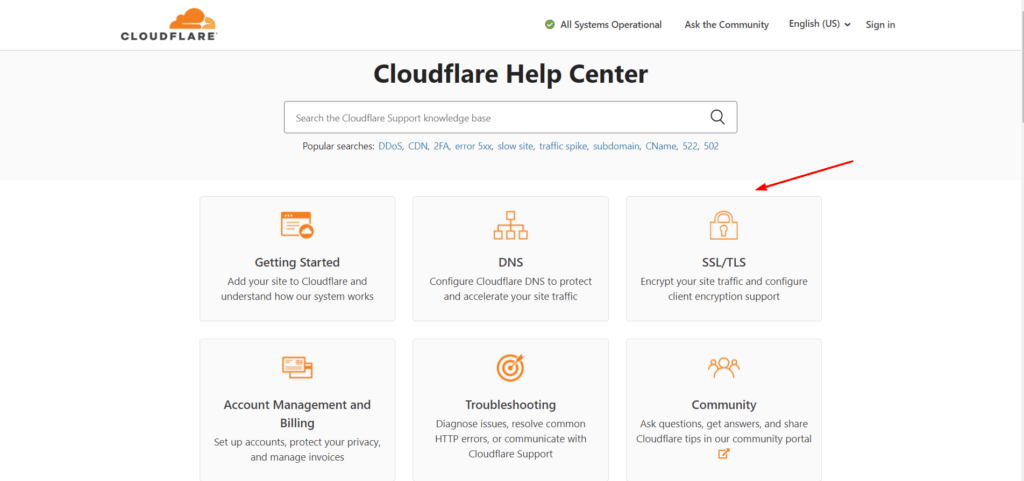1024x481 pixels.
Task: Open Ask the Community link
Action: 726,25
